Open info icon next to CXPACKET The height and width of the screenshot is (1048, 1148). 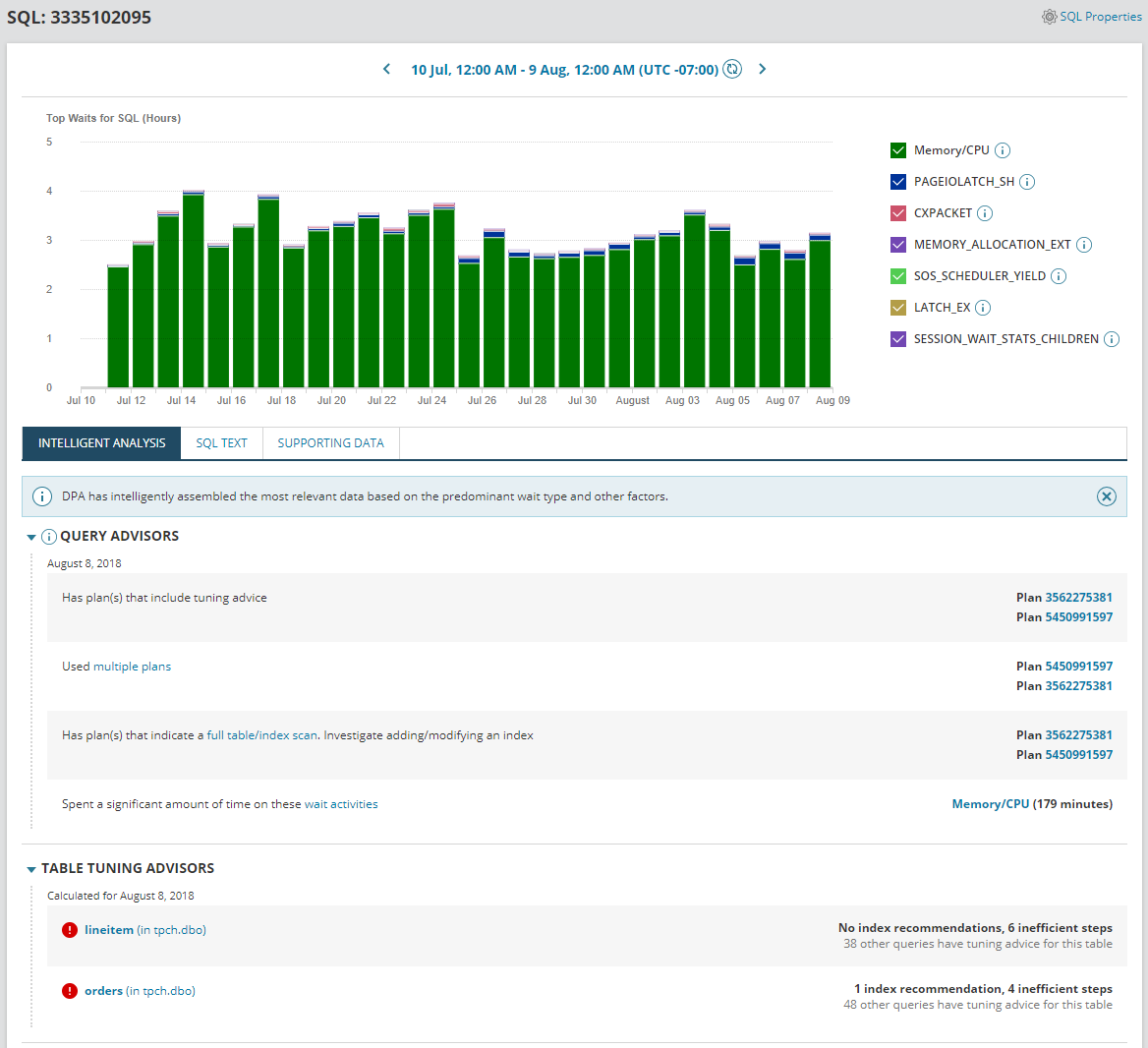985,213
